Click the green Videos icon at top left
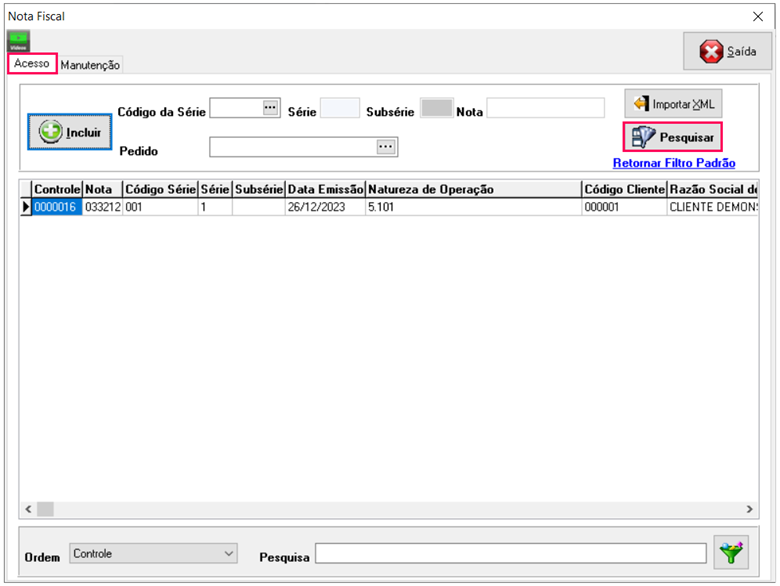This screenshot has height=586, width=780. [18, 43]
